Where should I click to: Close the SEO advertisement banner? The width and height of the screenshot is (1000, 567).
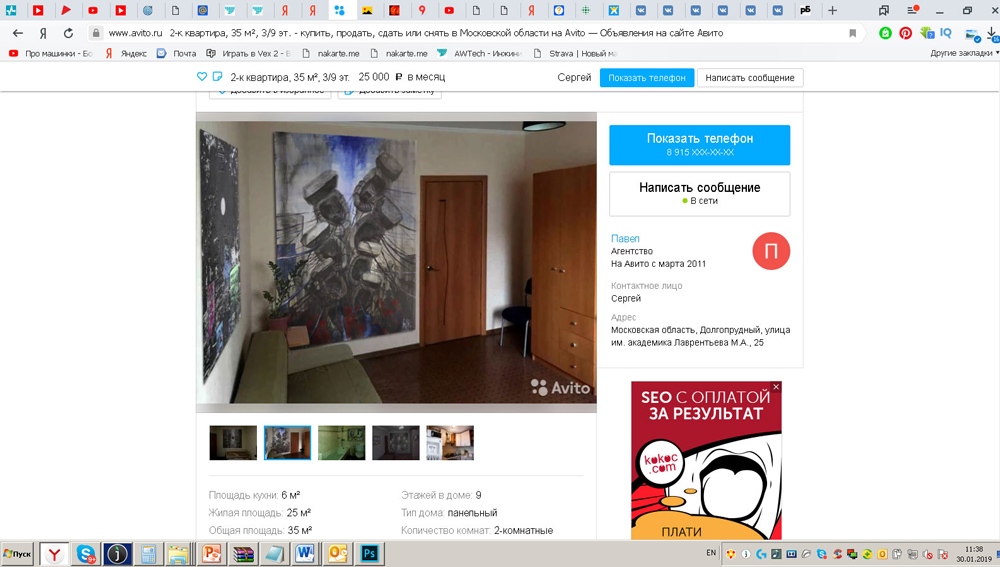click(776, 387)
